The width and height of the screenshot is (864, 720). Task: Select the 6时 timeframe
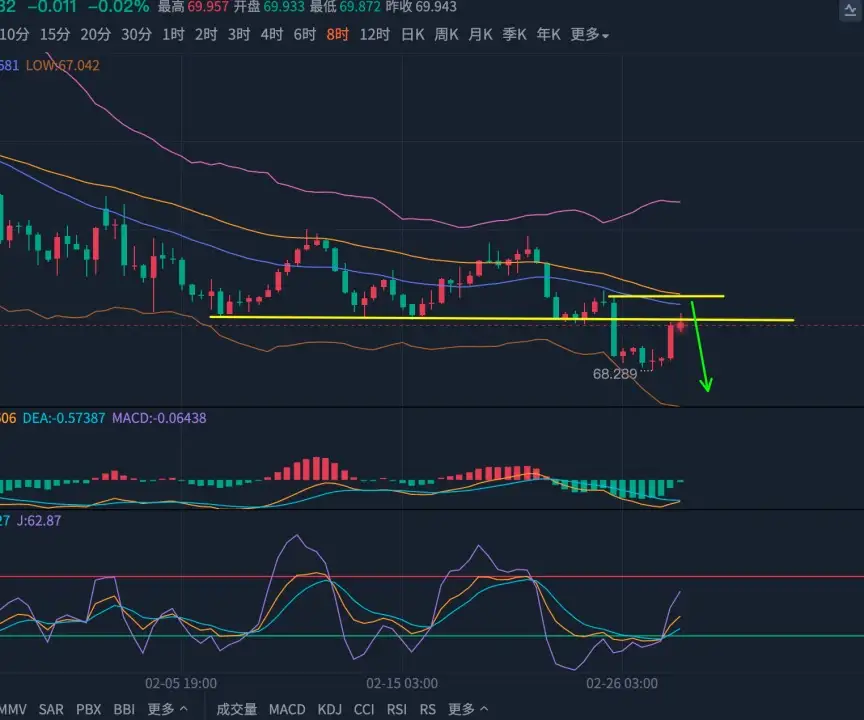[x=305, y=35]
